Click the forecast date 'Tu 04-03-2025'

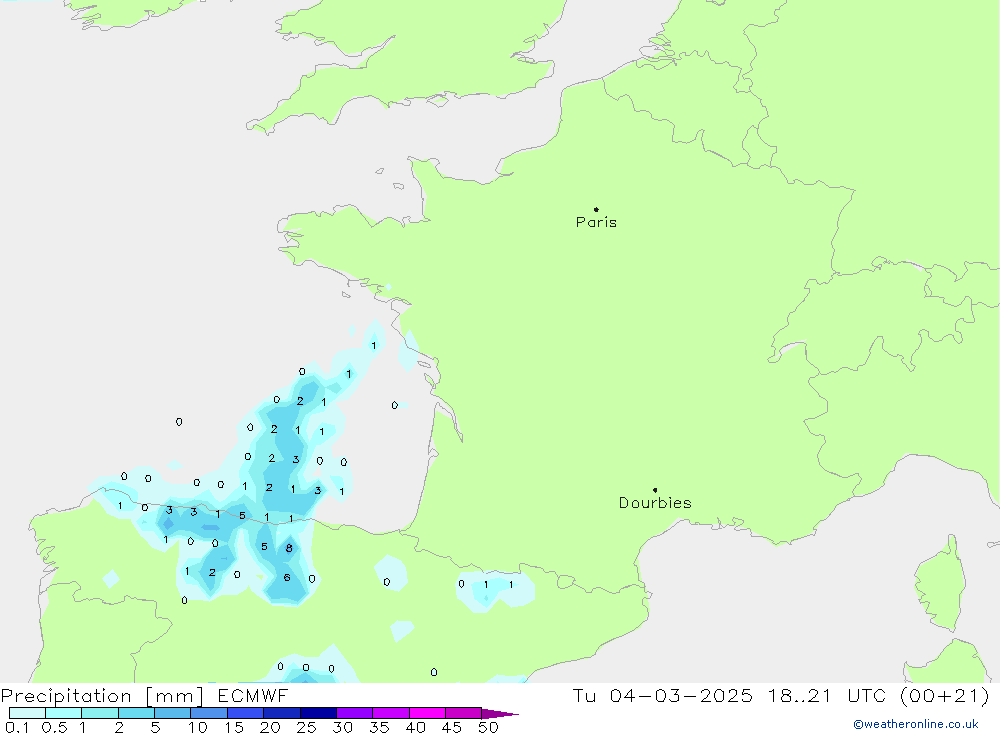coord(663,696)
